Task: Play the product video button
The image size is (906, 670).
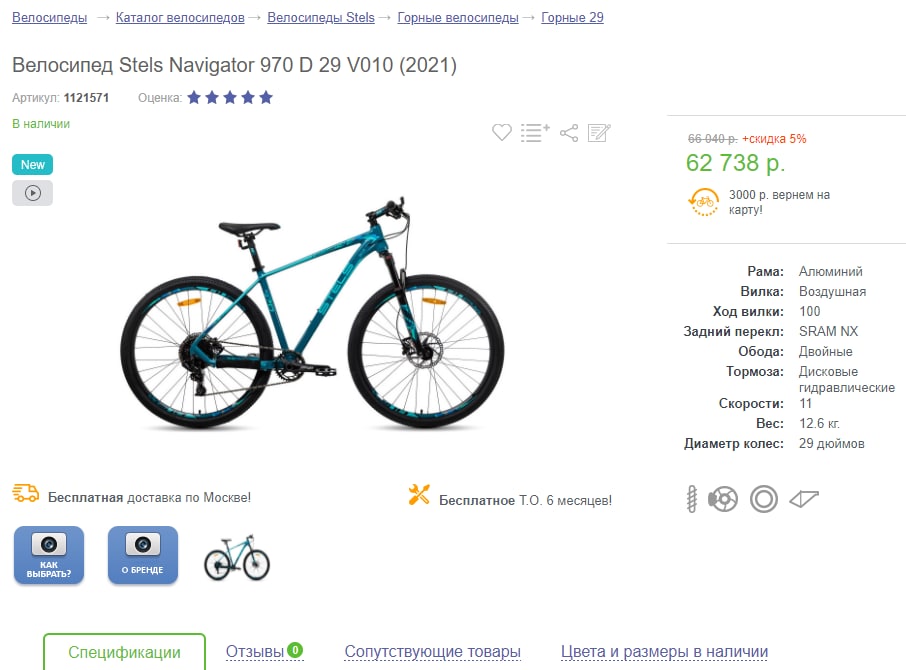Action: 32,193
